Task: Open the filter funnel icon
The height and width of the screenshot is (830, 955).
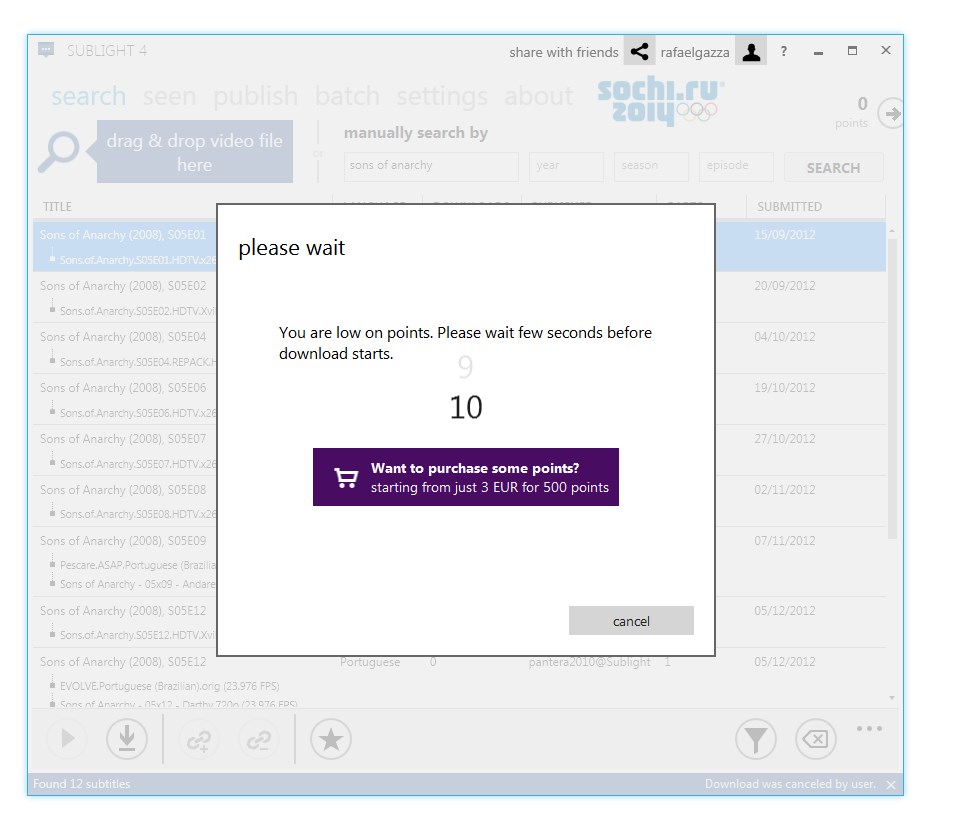Action: pos(756,739)
